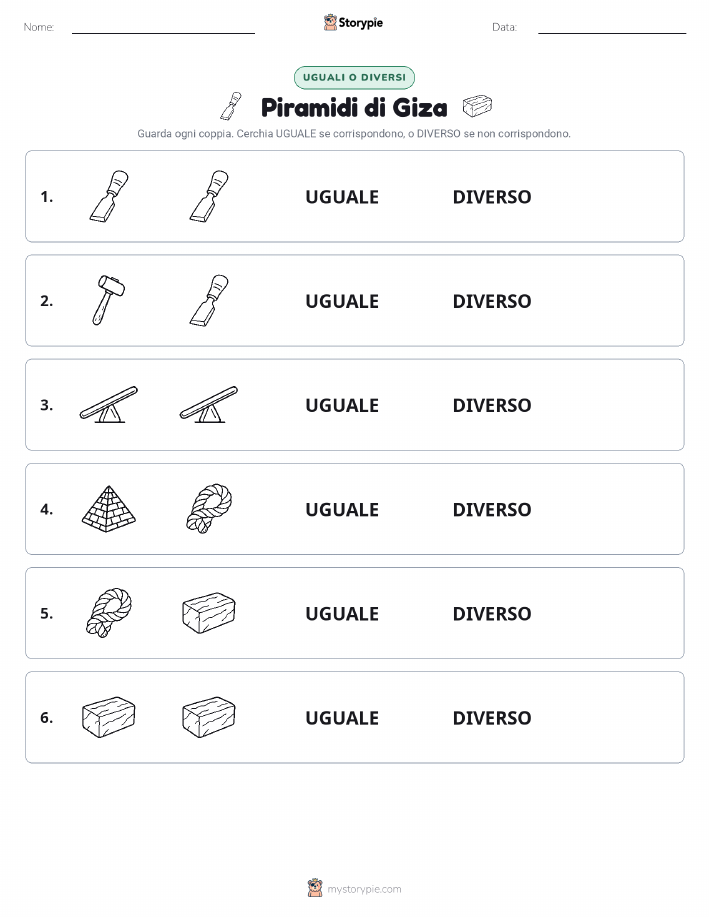
Task: Click the first stone block in row 6
Action: [x=109, y=717]
